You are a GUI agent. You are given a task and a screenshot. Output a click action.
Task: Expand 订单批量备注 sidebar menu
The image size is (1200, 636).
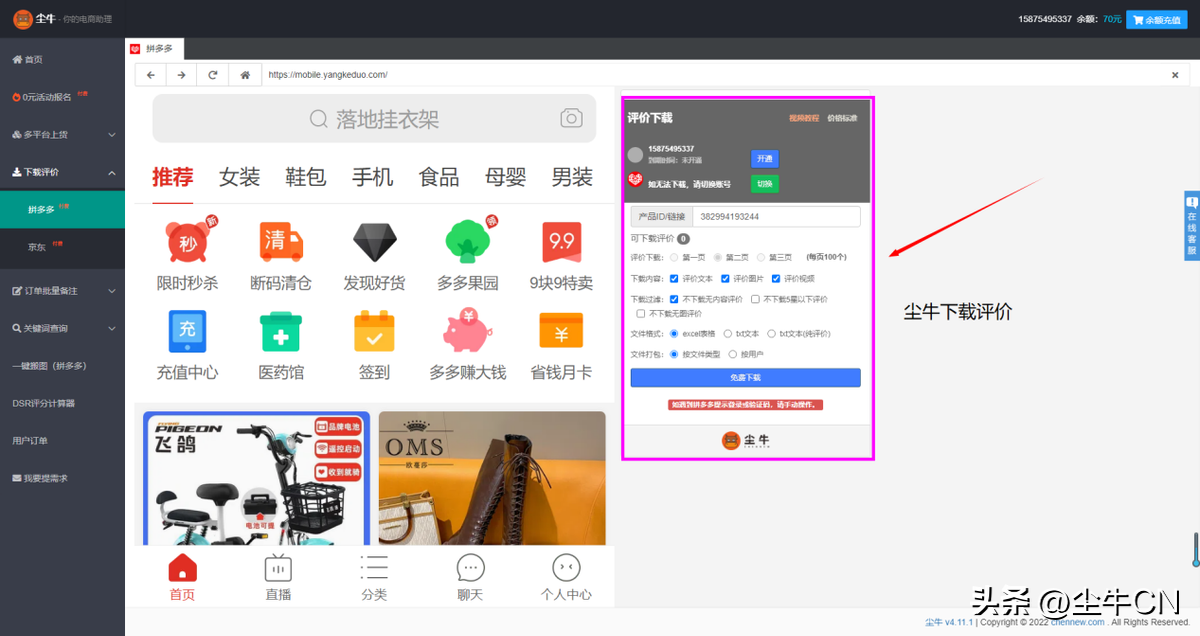[x=62, y=291]
